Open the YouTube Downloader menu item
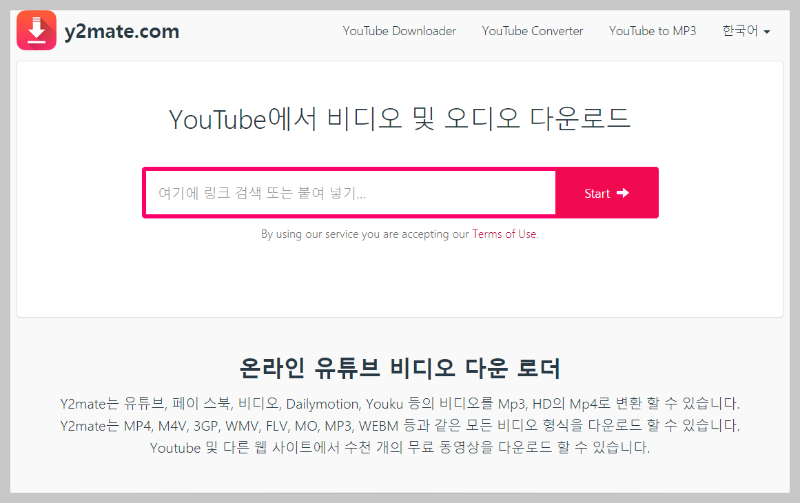800x503 pixels. point(399,31)
